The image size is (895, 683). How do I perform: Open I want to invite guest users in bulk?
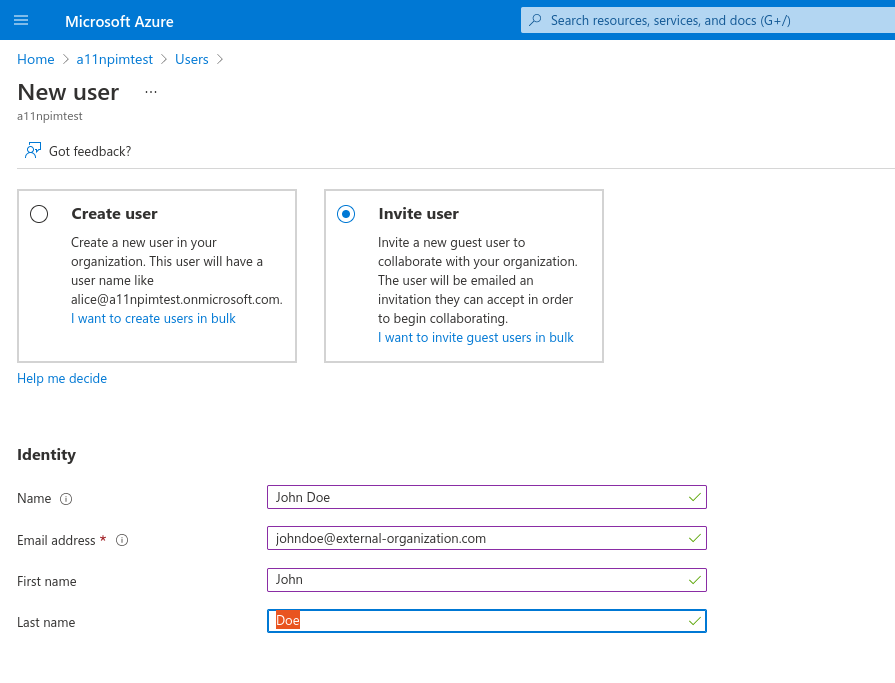click(475, 337)
